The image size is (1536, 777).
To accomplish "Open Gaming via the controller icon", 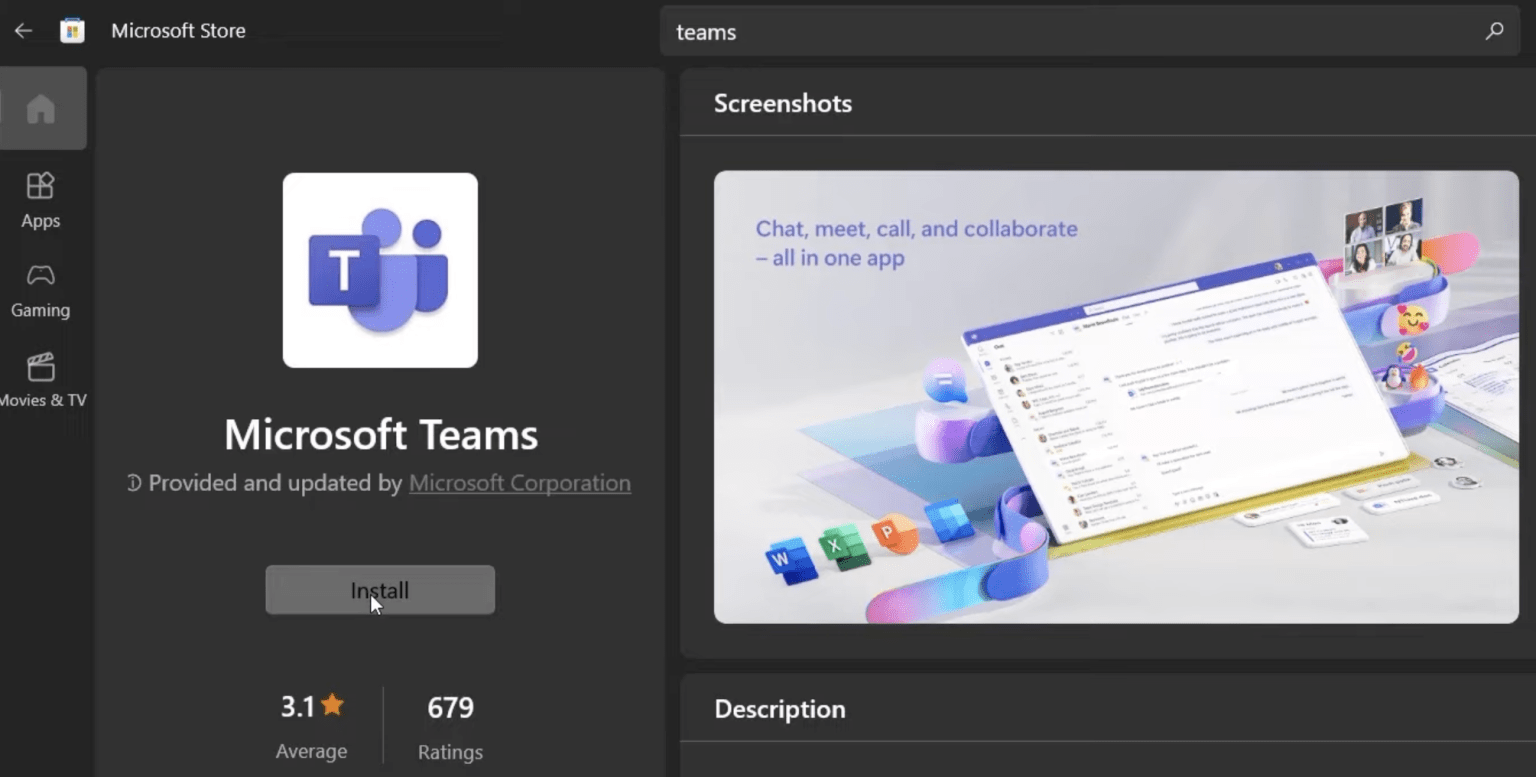I will pyautogui.click(x=40, y=275).
